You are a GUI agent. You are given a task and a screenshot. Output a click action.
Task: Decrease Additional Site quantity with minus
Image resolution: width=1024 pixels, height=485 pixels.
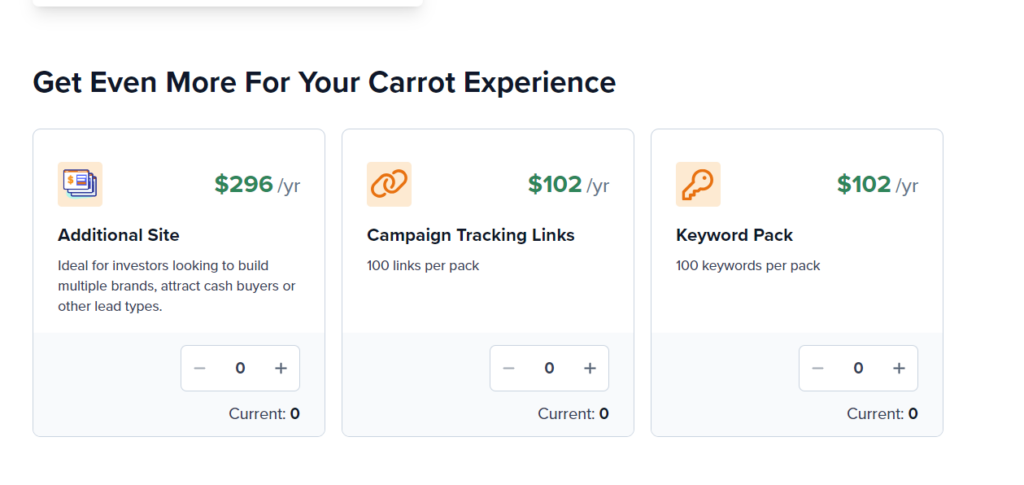click(200, 368)
